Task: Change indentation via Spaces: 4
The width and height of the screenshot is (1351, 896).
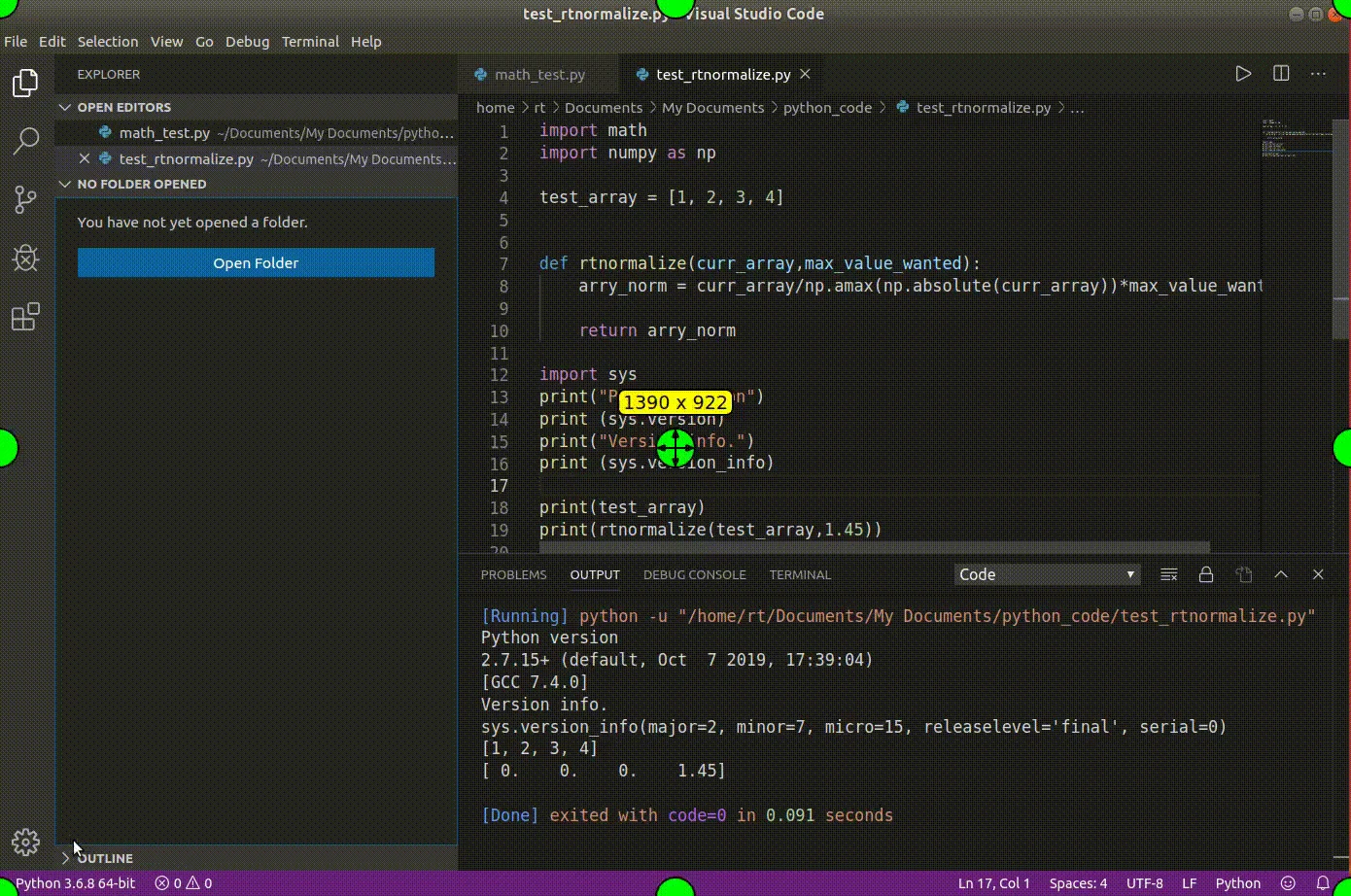Action: pos(1078,883)
